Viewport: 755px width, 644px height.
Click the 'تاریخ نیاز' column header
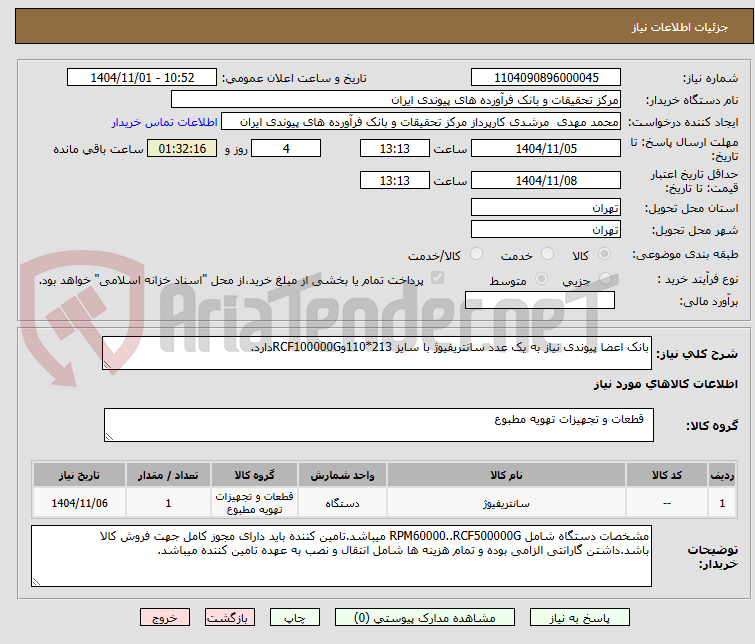(79, 475)
